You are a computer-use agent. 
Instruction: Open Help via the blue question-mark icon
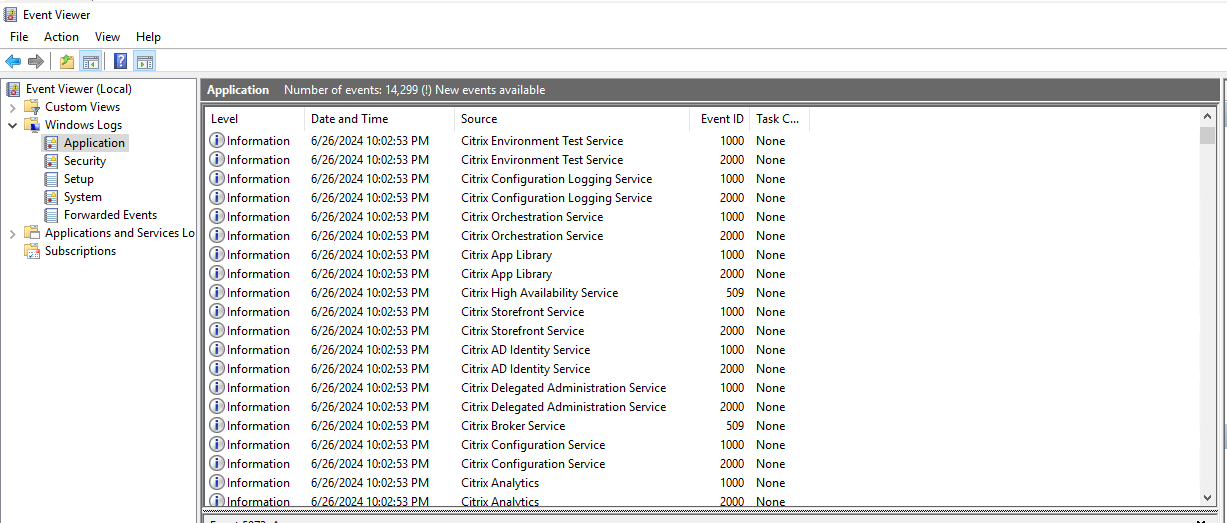(x=120, y=62)
